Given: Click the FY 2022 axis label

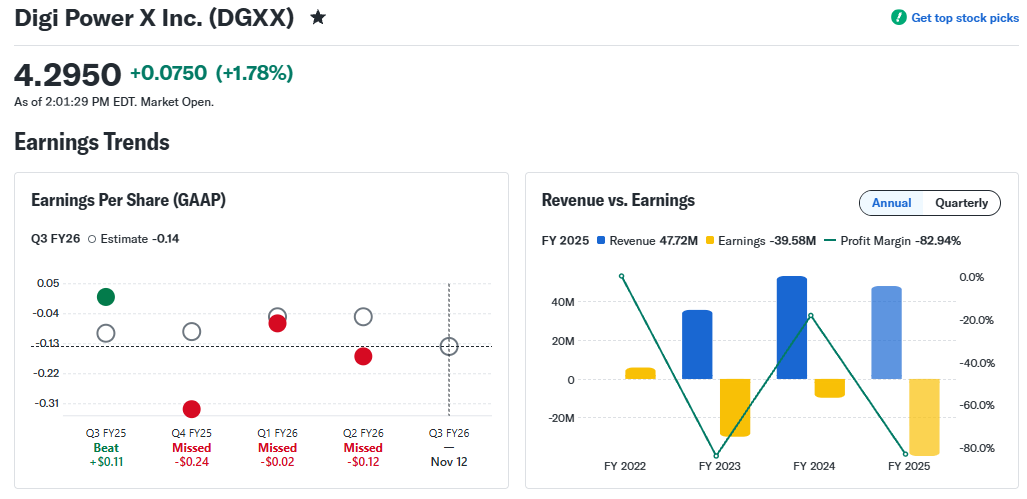Looking at the screenshot, I should point(625,466).
